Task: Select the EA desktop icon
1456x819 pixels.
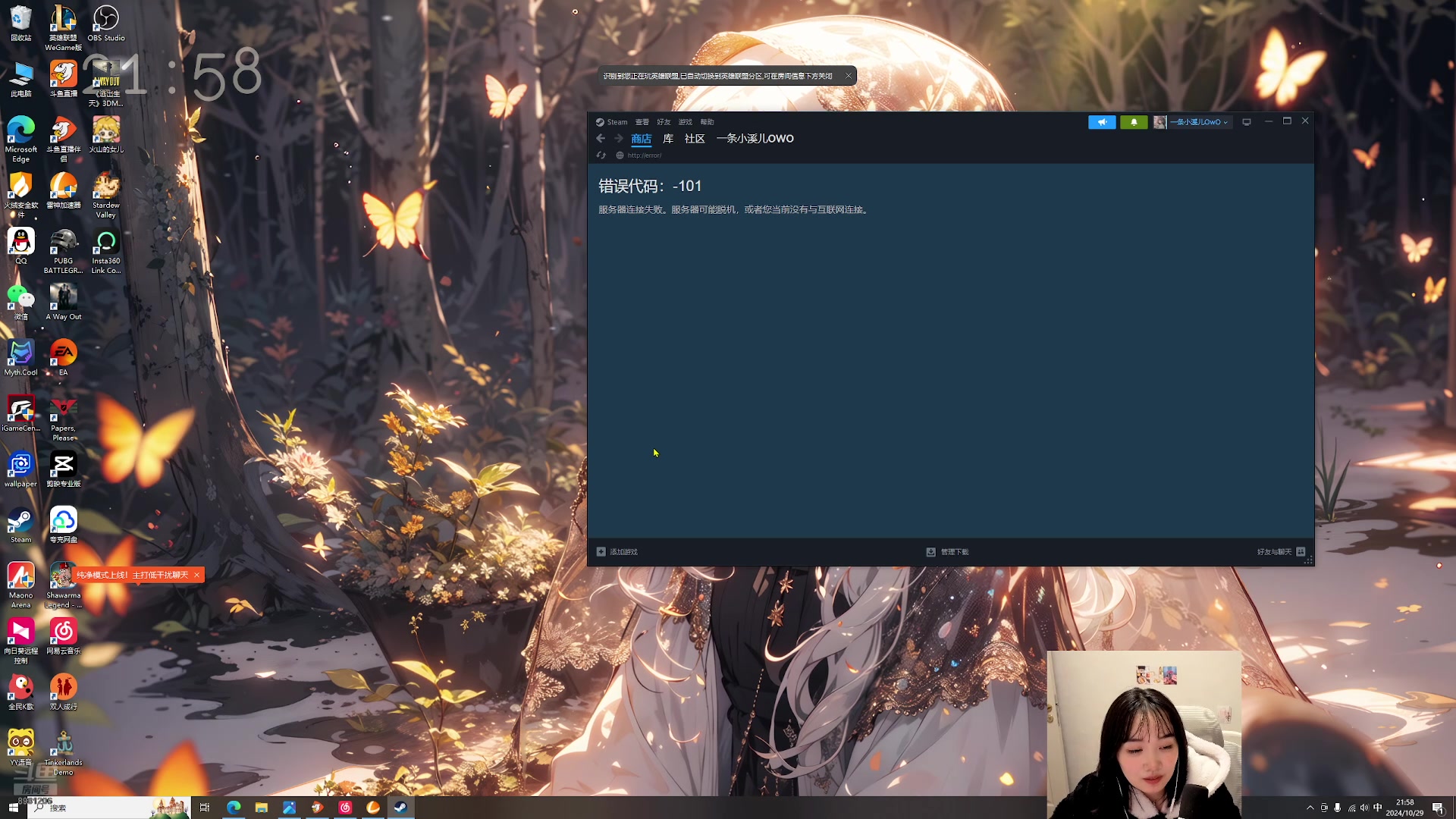Action: click(x=64, y=358)
